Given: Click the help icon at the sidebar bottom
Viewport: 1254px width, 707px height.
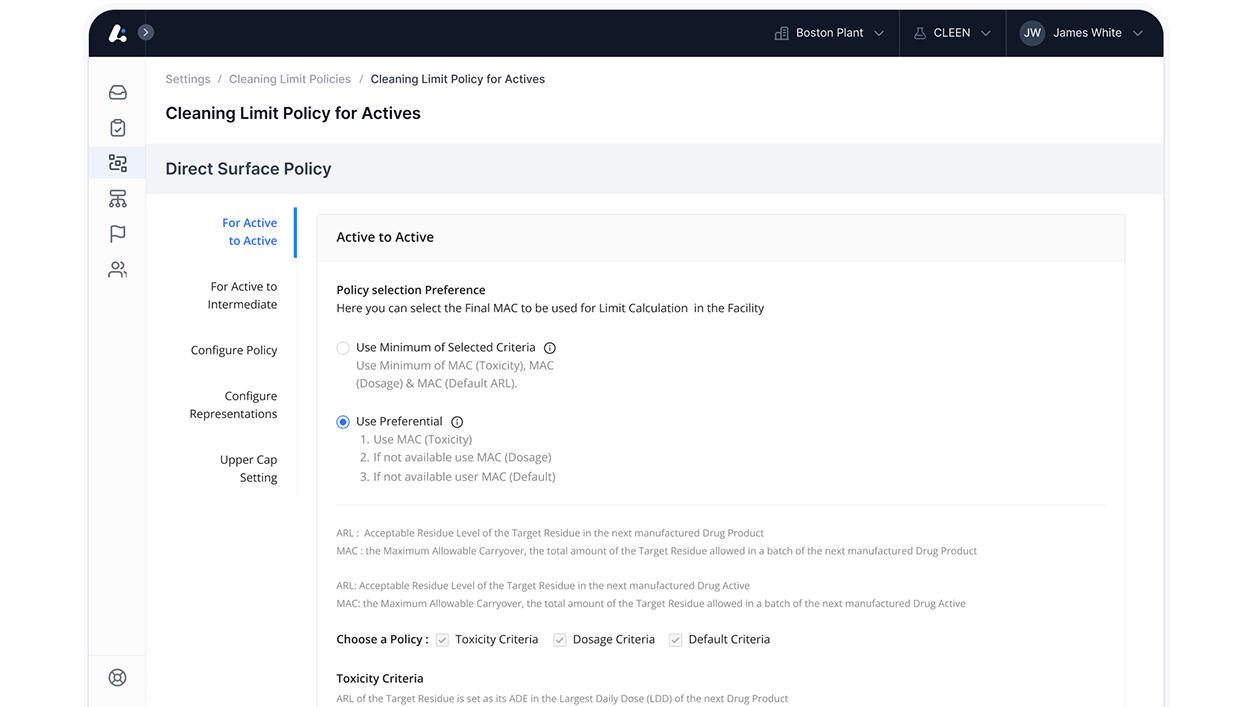Looking at the screenshot, I should pos(117,677).
